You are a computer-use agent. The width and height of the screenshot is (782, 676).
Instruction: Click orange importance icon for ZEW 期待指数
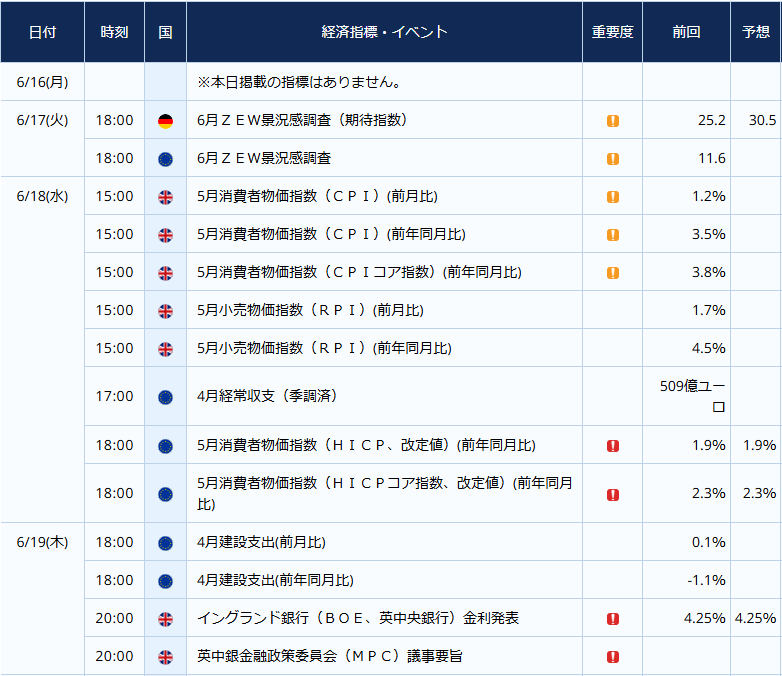click(612, 121)
